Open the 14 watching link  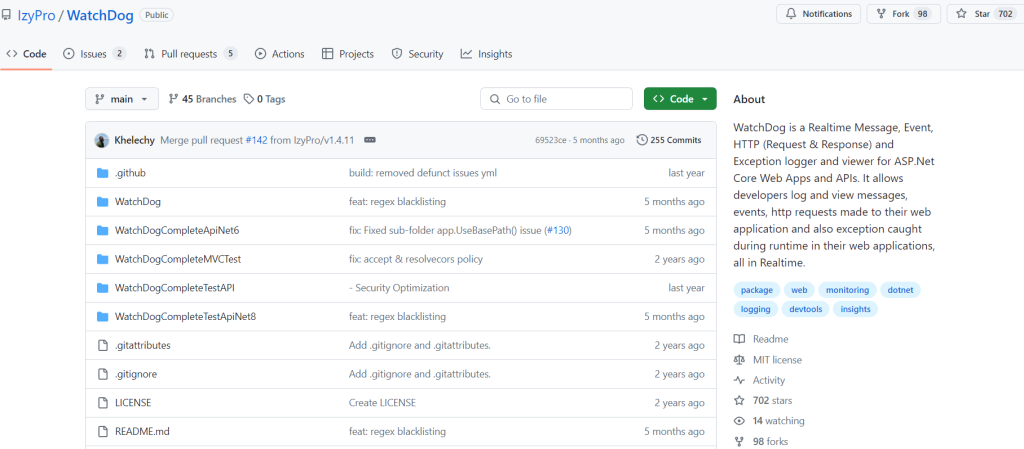tap(778, 421)
